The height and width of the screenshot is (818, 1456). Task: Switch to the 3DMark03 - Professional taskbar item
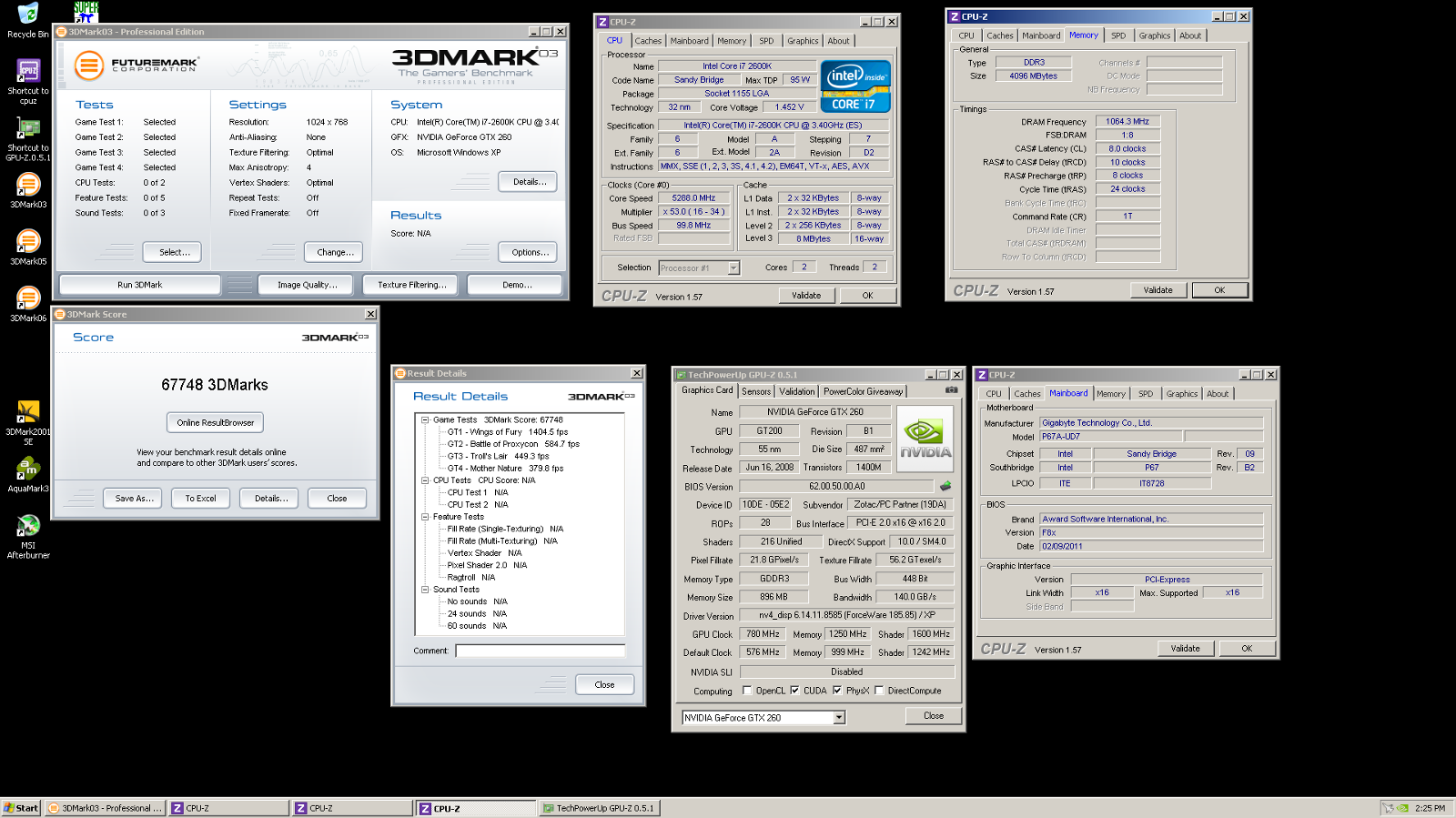(105, 808)
